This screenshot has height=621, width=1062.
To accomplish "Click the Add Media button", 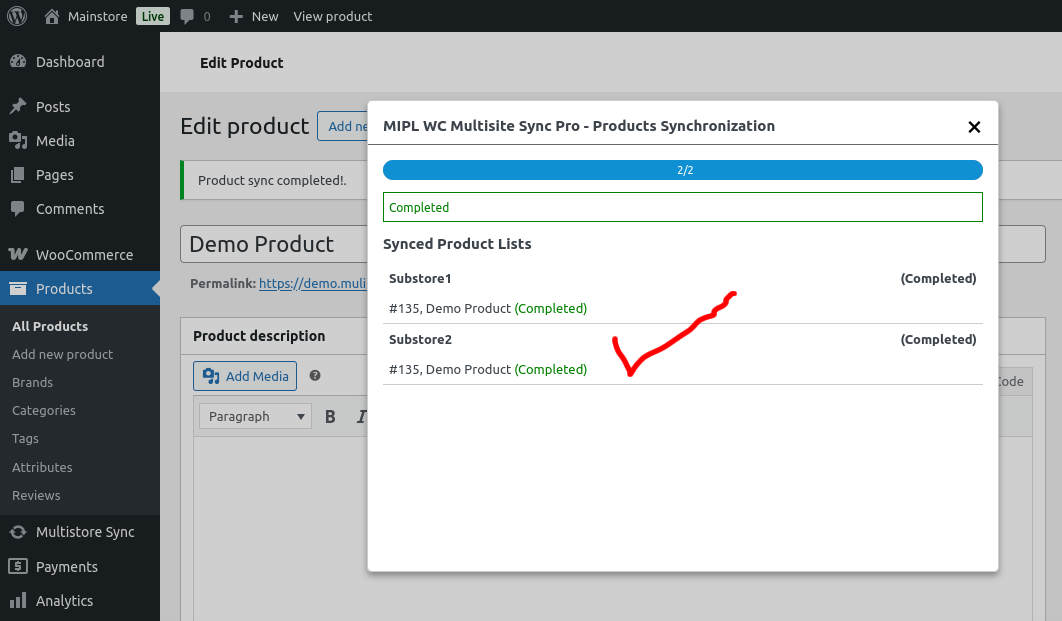I will click(x=245, y=376).
